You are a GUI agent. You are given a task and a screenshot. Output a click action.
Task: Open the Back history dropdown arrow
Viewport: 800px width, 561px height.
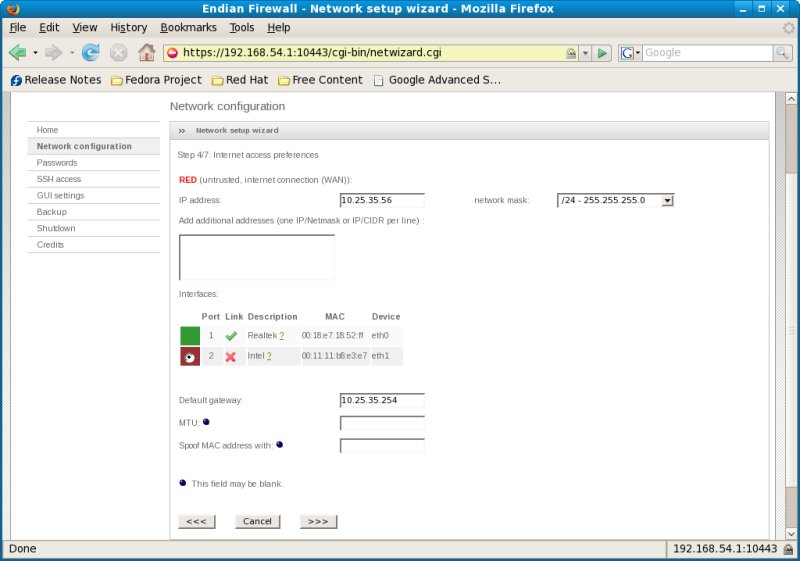tap(35, 53)
